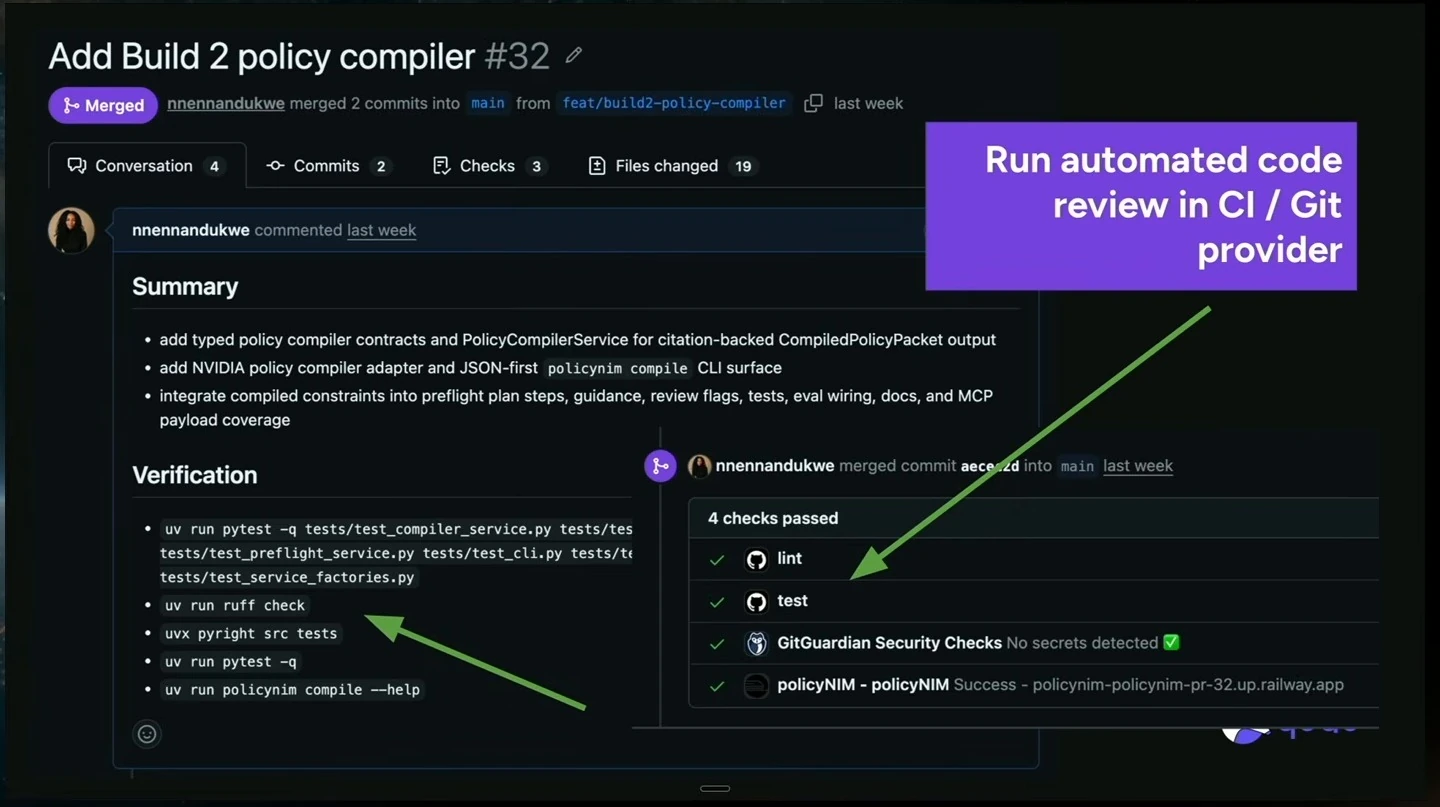The image size is (1440, 807).
Task: Open nnennandukwe profile link in header
Action: click(x=225, y=103)
